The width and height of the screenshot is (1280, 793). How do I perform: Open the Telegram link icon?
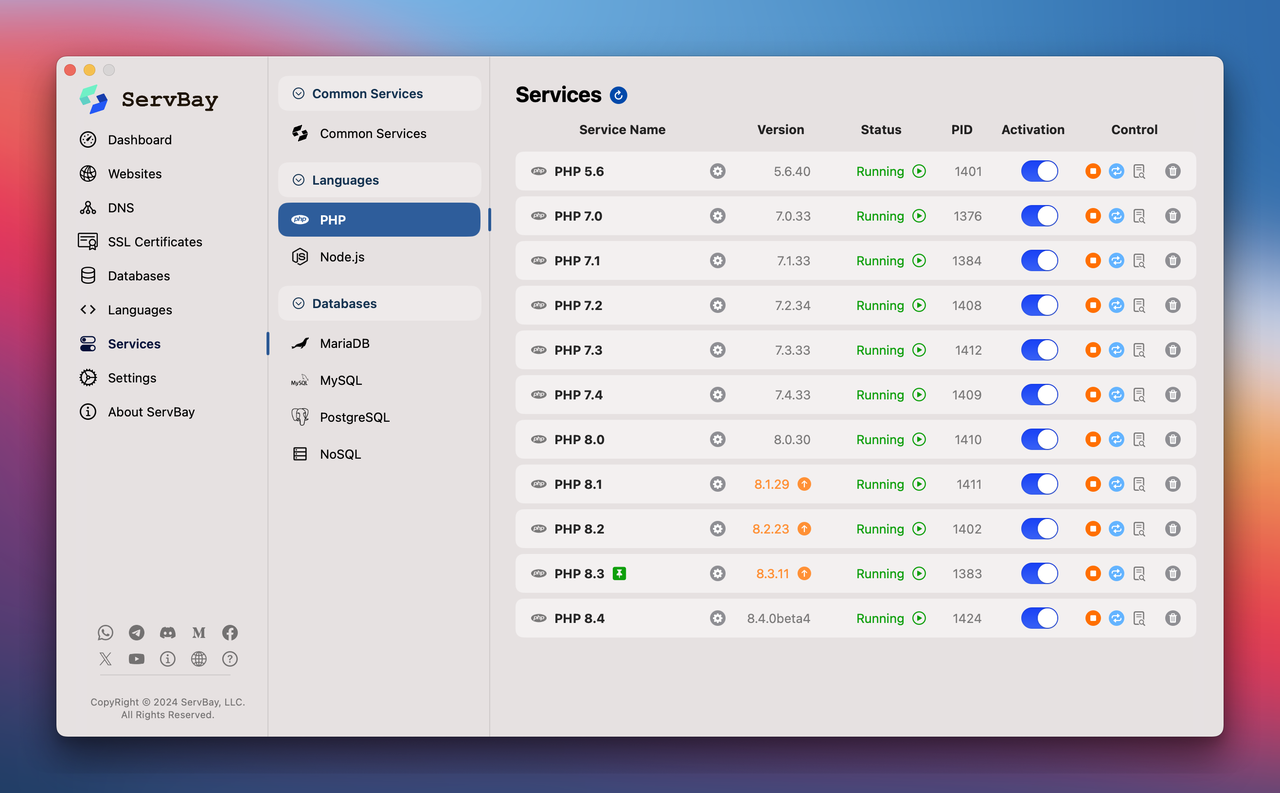pyautogui.click(x=137, y=632)
